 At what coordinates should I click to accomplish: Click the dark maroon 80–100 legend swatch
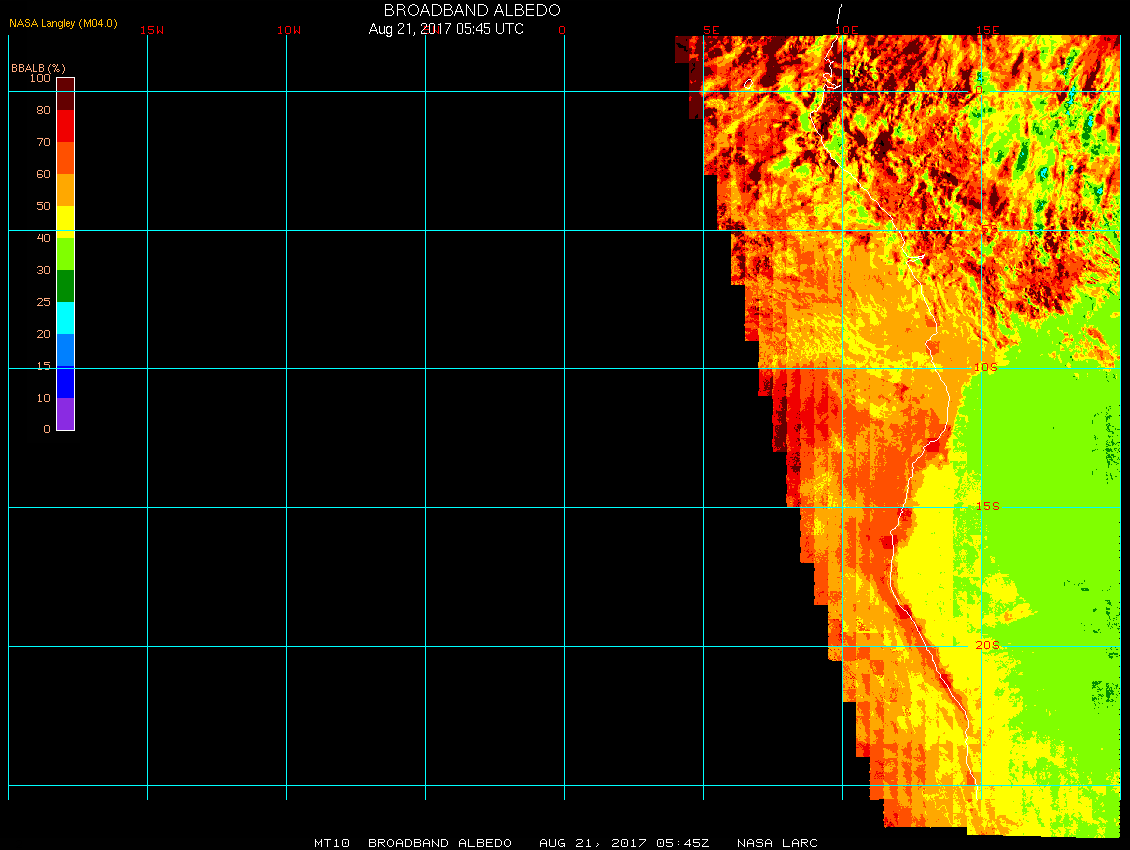point(66,94)
